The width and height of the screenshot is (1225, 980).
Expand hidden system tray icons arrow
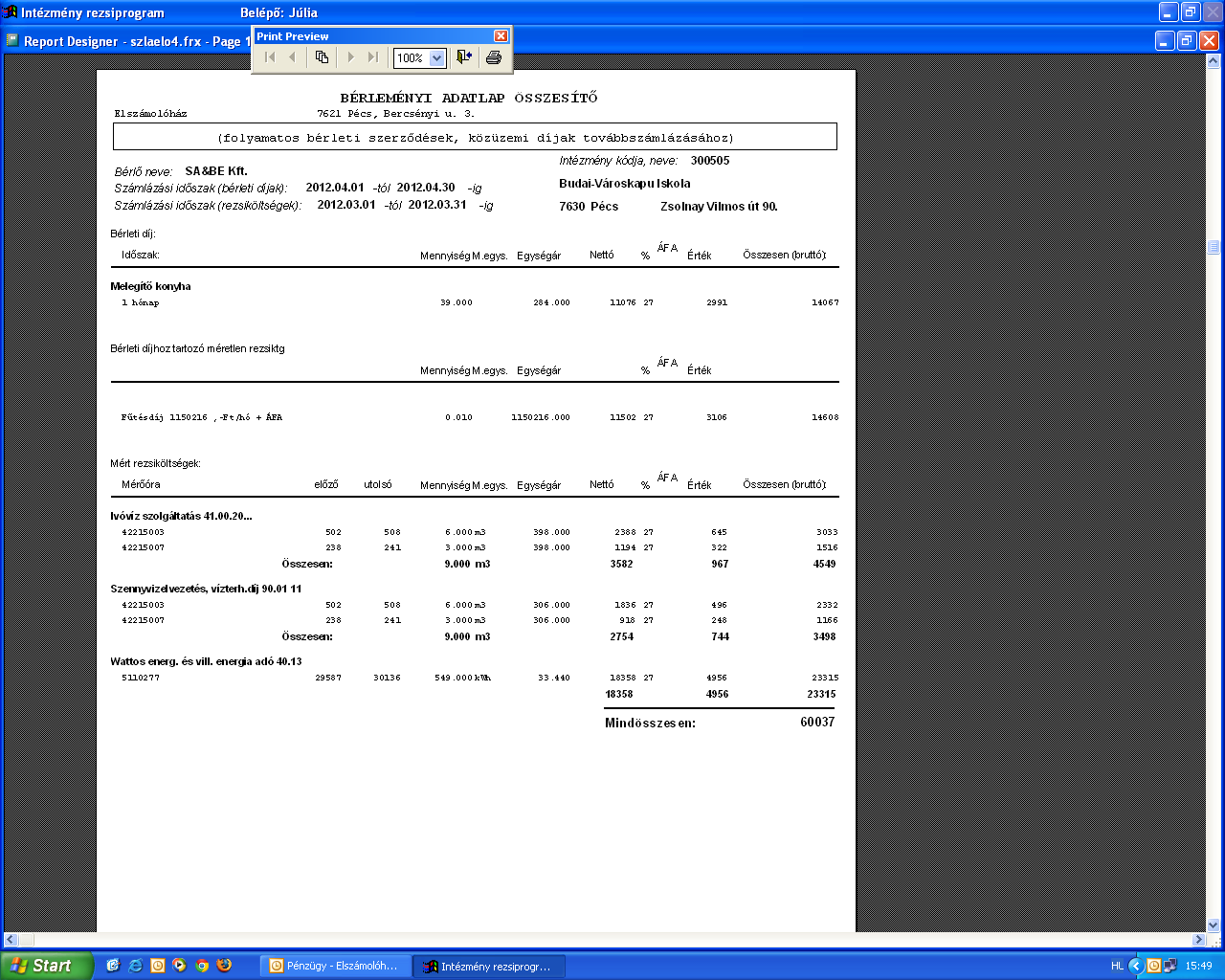click(x=1136, y=967)
